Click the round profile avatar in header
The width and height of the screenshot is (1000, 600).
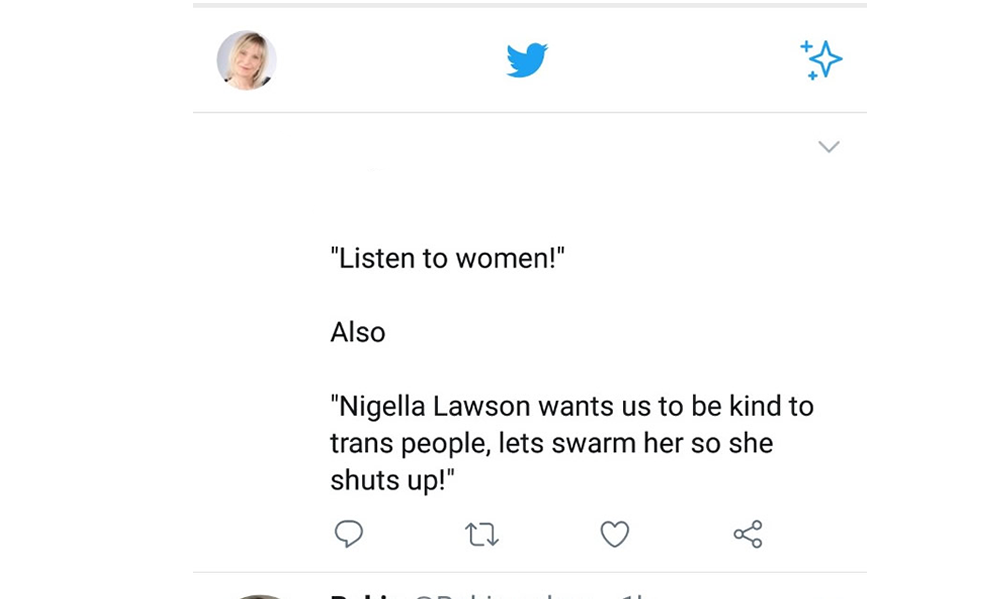point(247,60)
